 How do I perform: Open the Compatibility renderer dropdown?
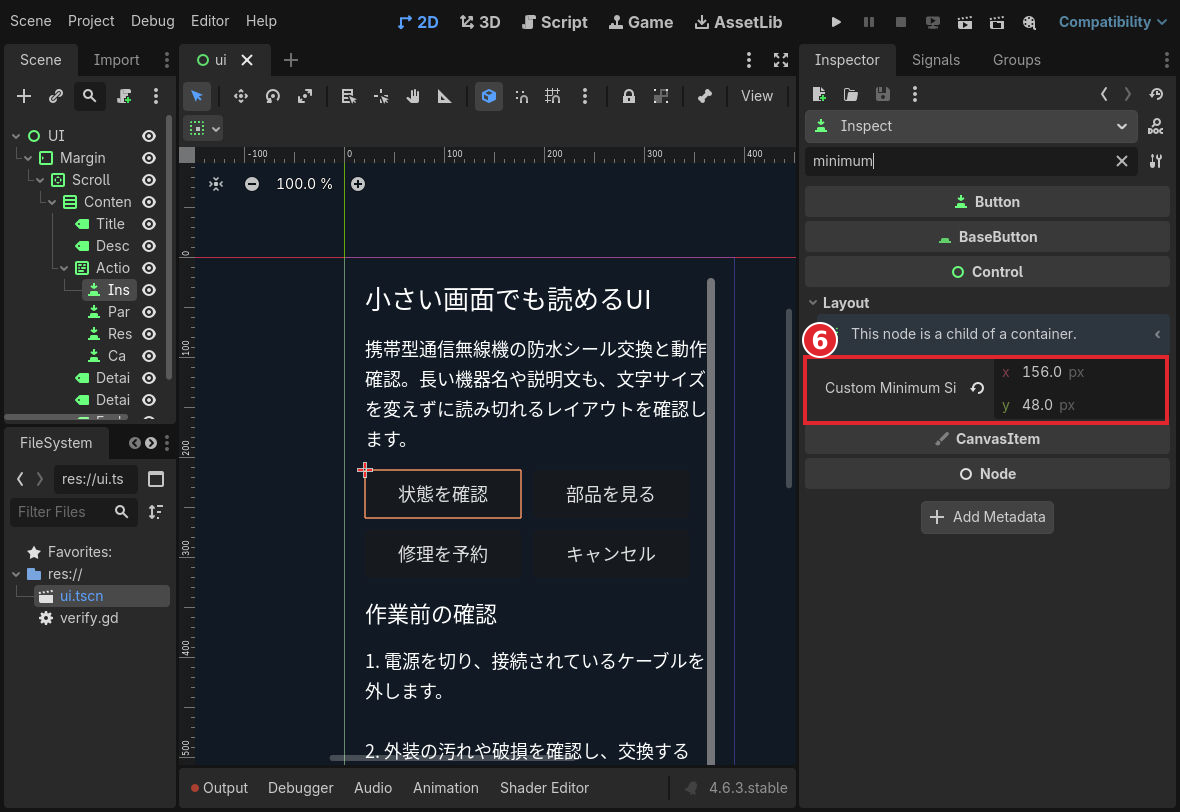[1112, 22]
